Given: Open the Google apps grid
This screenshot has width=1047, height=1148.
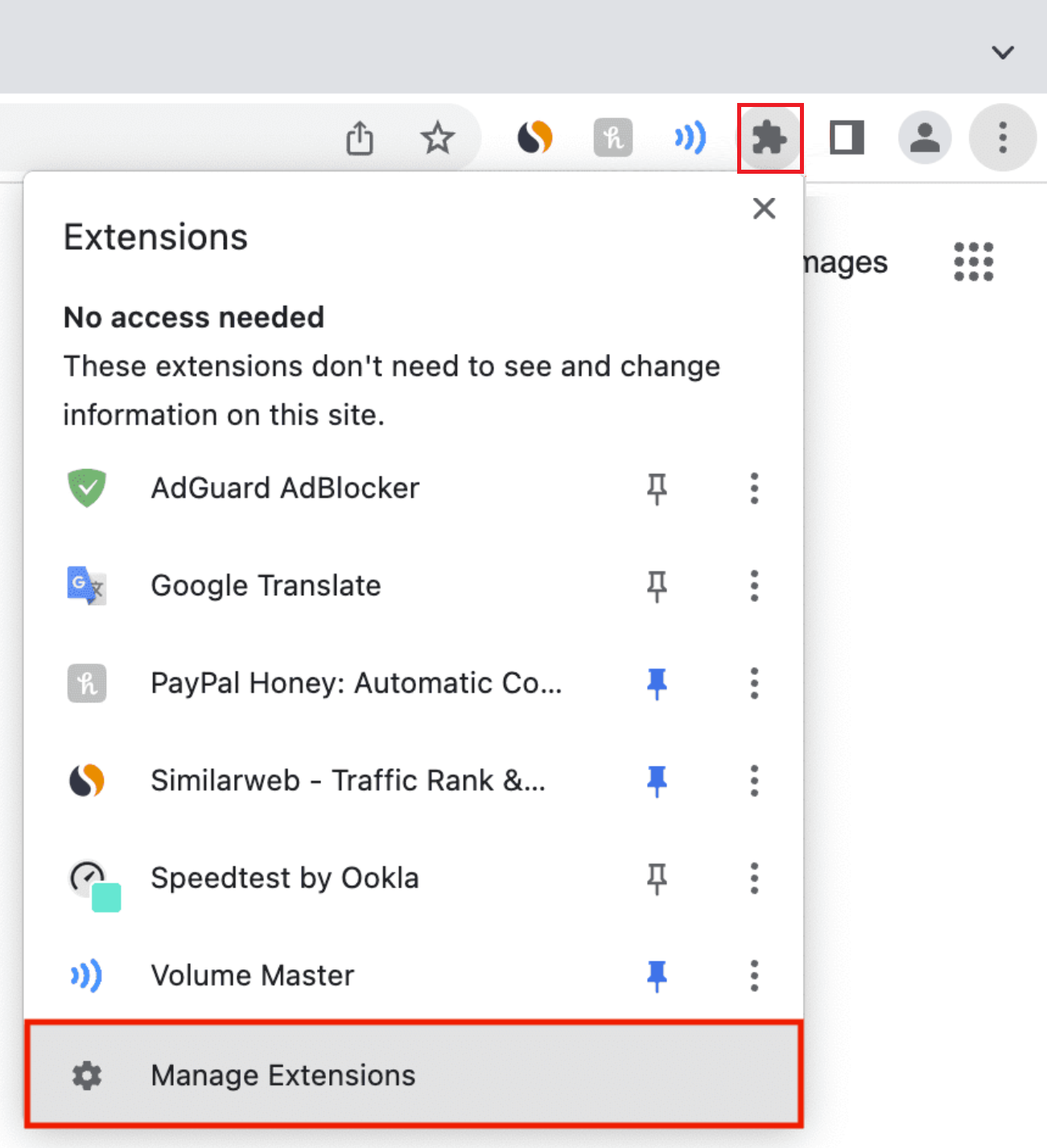Looking at the screenshot, I should (x=974, y=261).
